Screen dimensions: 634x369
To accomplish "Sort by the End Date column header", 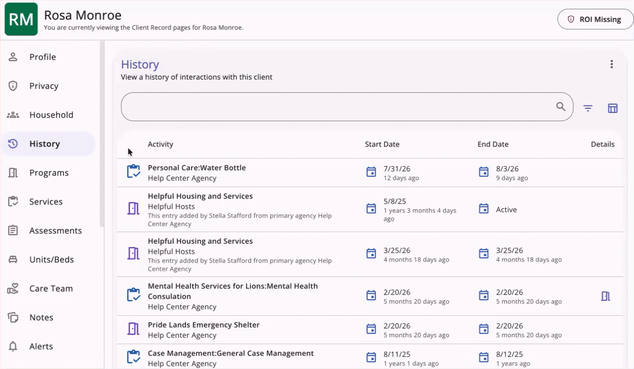I will click(x=493, y=144).
